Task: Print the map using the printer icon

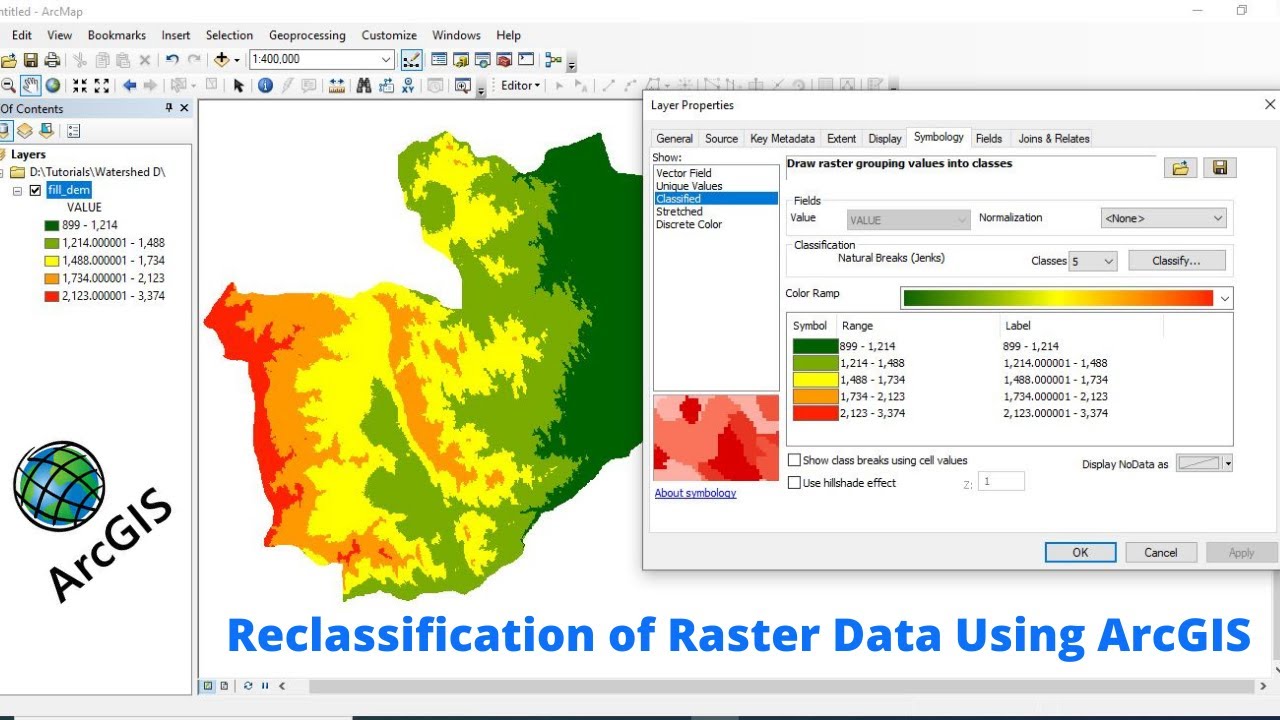Action: pos(52,60)
